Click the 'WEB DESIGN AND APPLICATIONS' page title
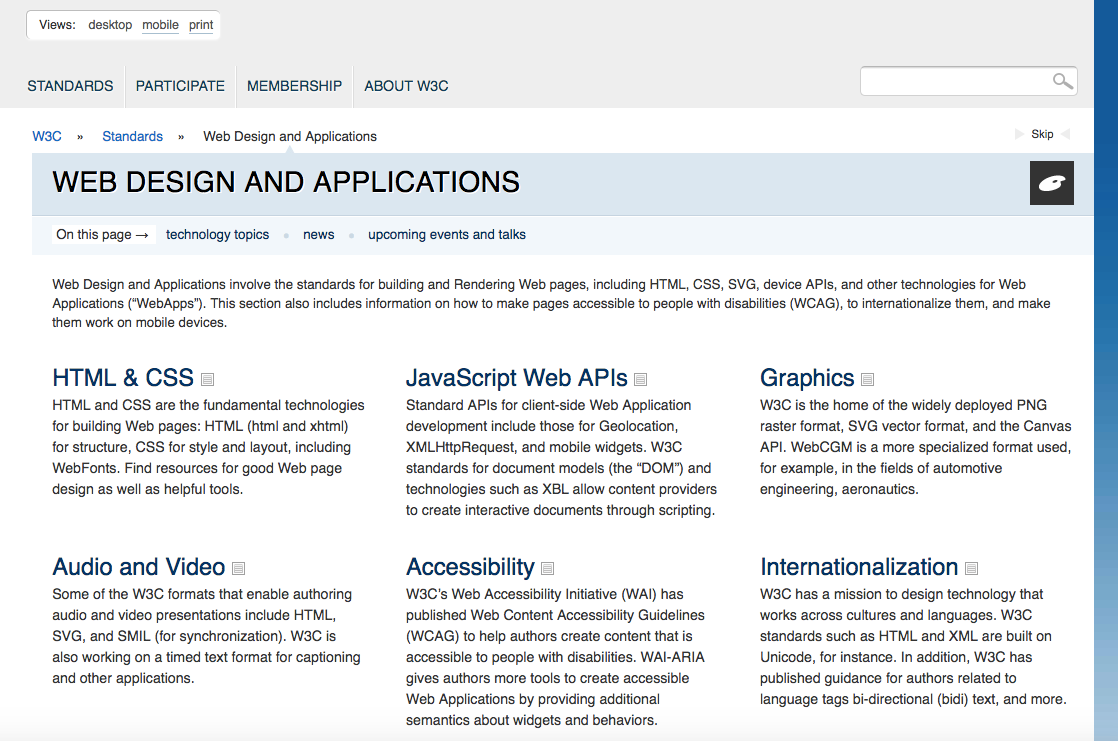The image size is (1118, 741). tap(286, 183)
